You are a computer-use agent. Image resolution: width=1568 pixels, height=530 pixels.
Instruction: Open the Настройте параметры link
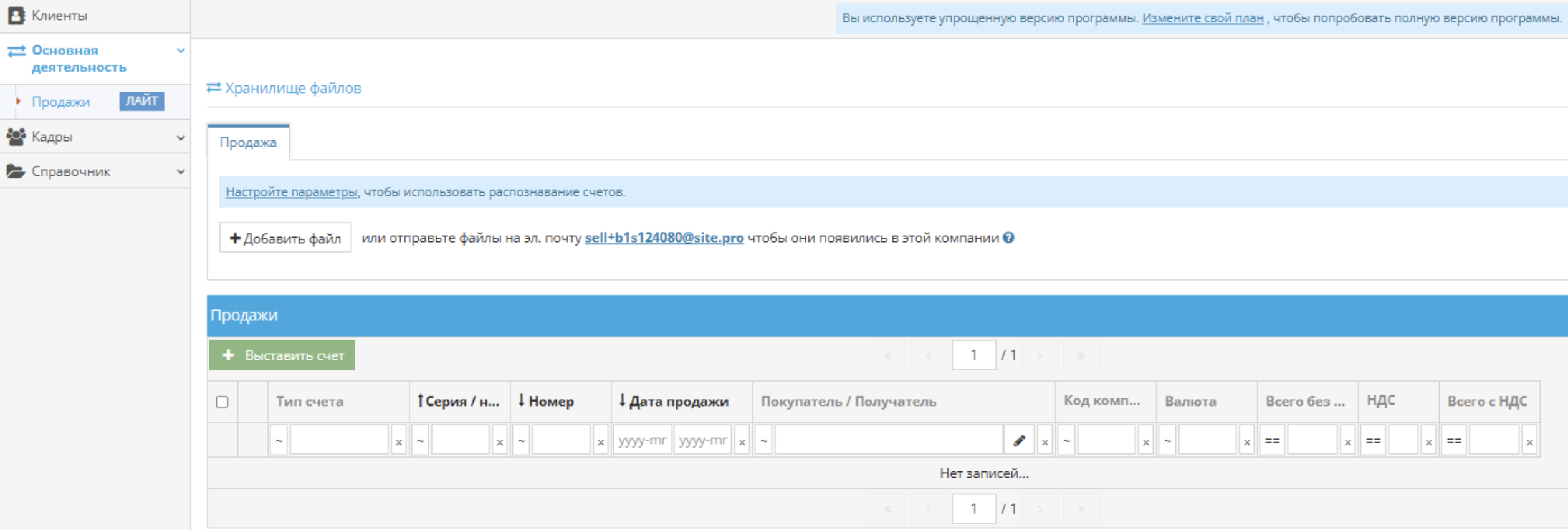tap(292, 192)
